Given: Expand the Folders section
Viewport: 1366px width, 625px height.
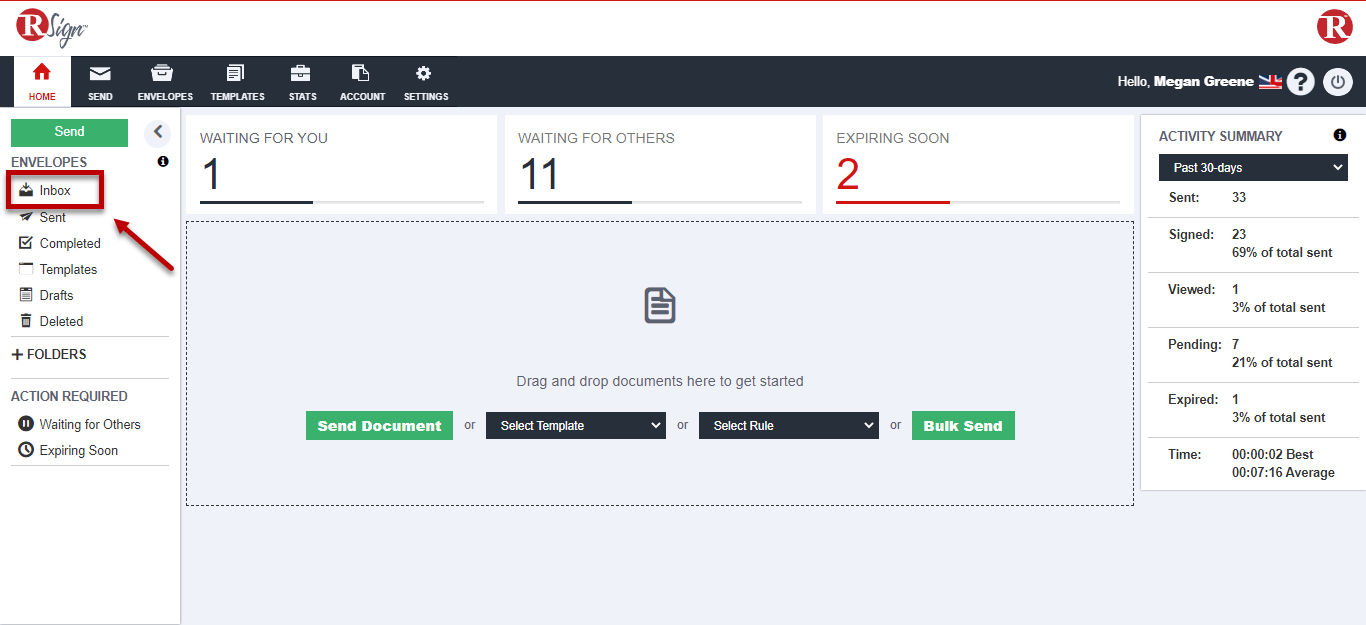Looking at the screenshot, I should point(50,355).
